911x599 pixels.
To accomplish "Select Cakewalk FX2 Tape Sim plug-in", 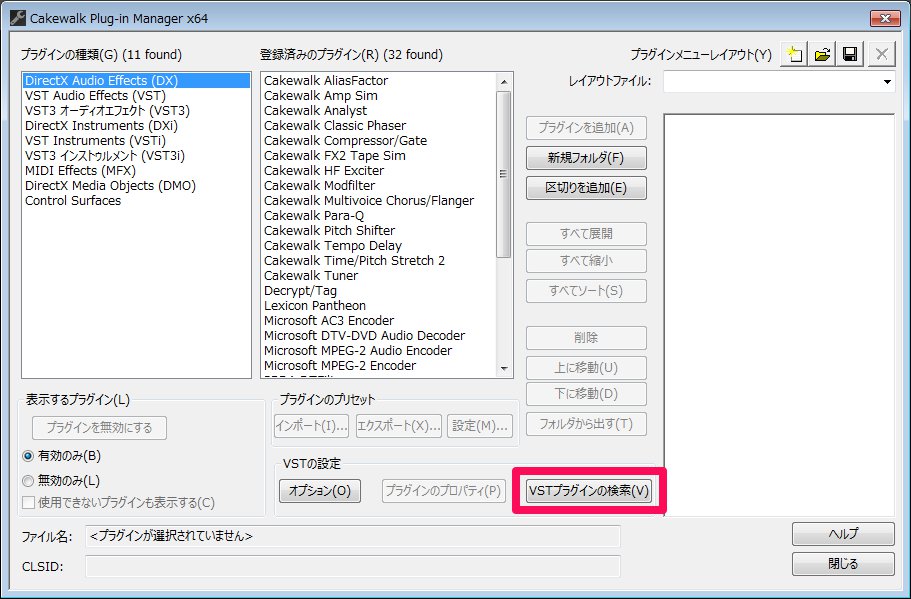I will tap(379, 156).
